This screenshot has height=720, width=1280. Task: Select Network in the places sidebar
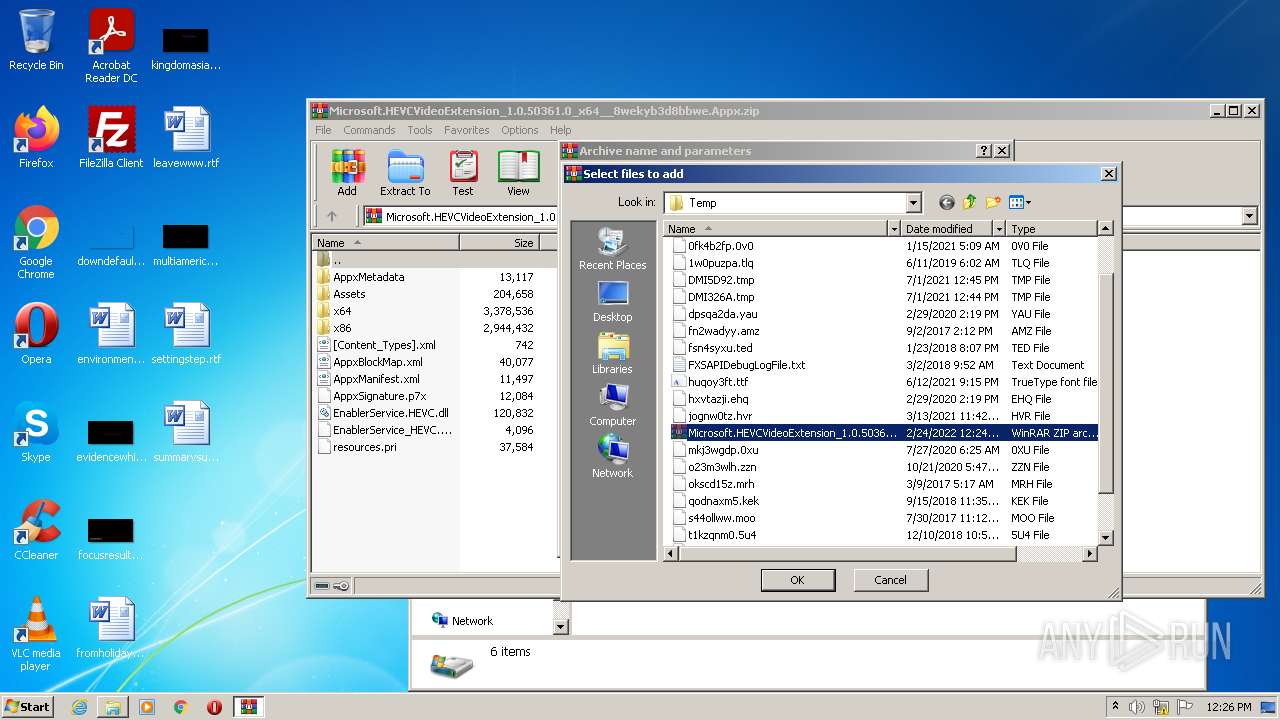pyautogui.click(x=612, y=457)
